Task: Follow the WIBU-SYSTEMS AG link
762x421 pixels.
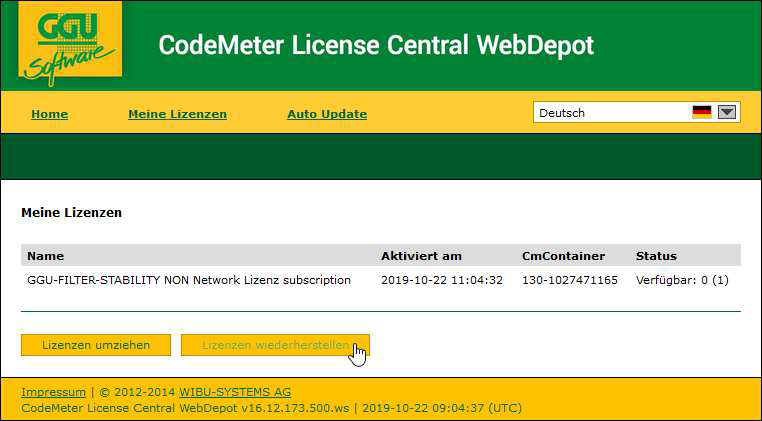Action: 235,392
